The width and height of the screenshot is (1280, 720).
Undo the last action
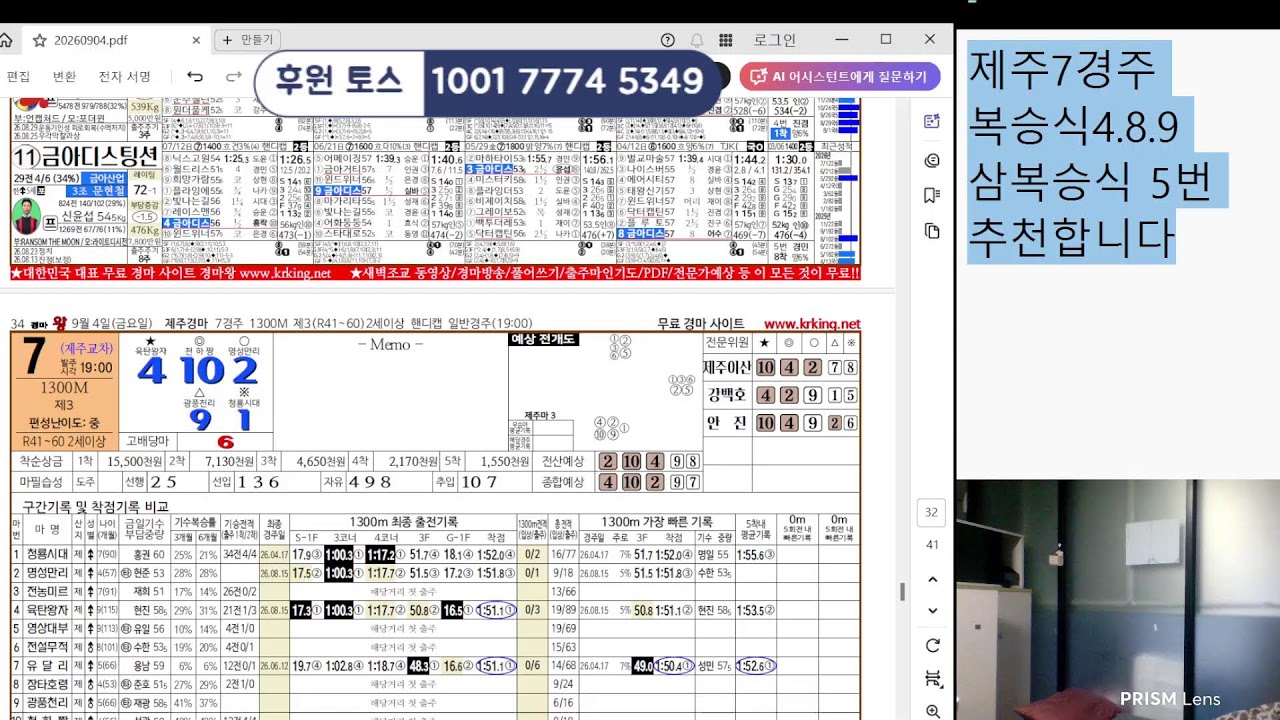(195, 77)
